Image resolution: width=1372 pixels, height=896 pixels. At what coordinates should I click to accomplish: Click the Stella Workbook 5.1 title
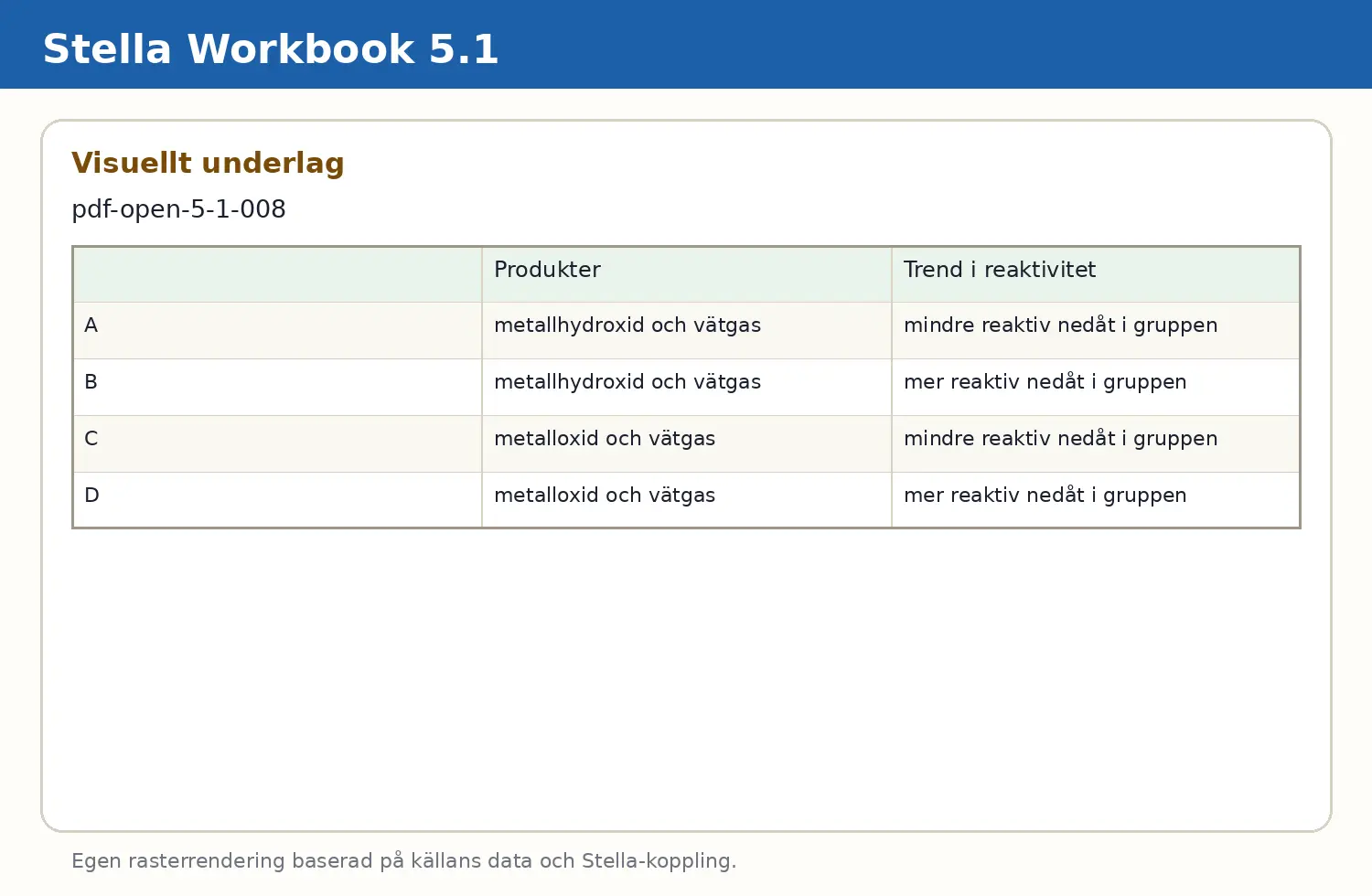pos(271,49)
